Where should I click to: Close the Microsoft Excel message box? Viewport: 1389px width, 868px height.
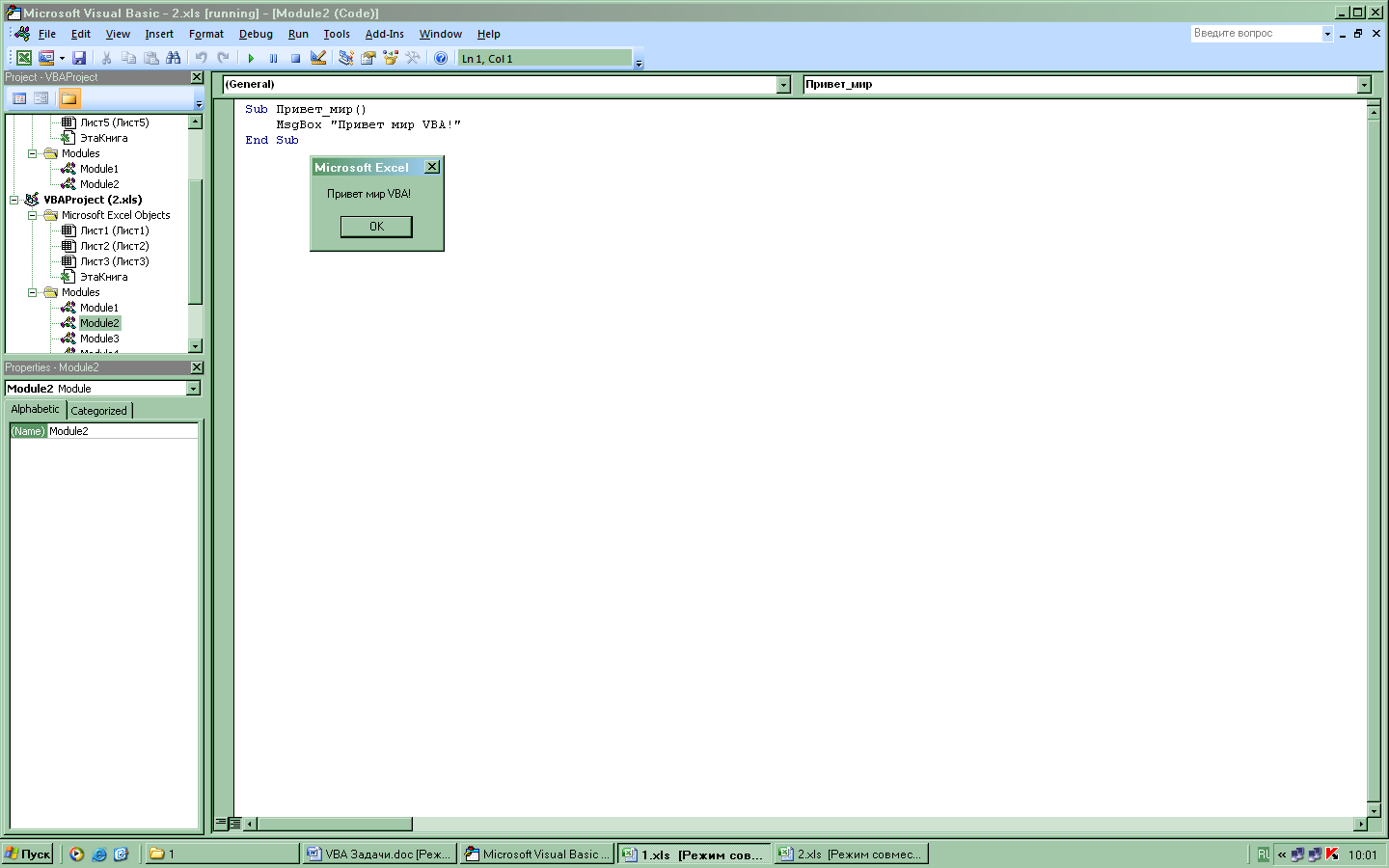(432, 167)
